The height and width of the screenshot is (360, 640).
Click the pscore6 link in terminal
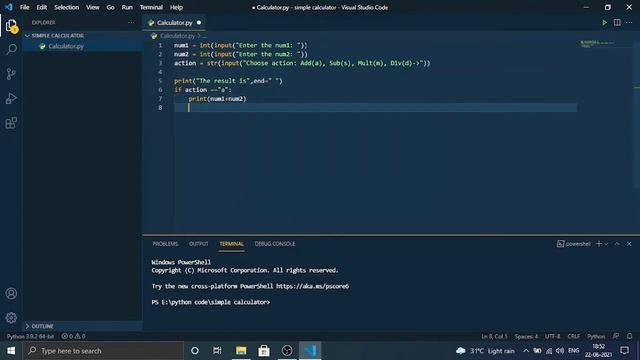[312, 286]
